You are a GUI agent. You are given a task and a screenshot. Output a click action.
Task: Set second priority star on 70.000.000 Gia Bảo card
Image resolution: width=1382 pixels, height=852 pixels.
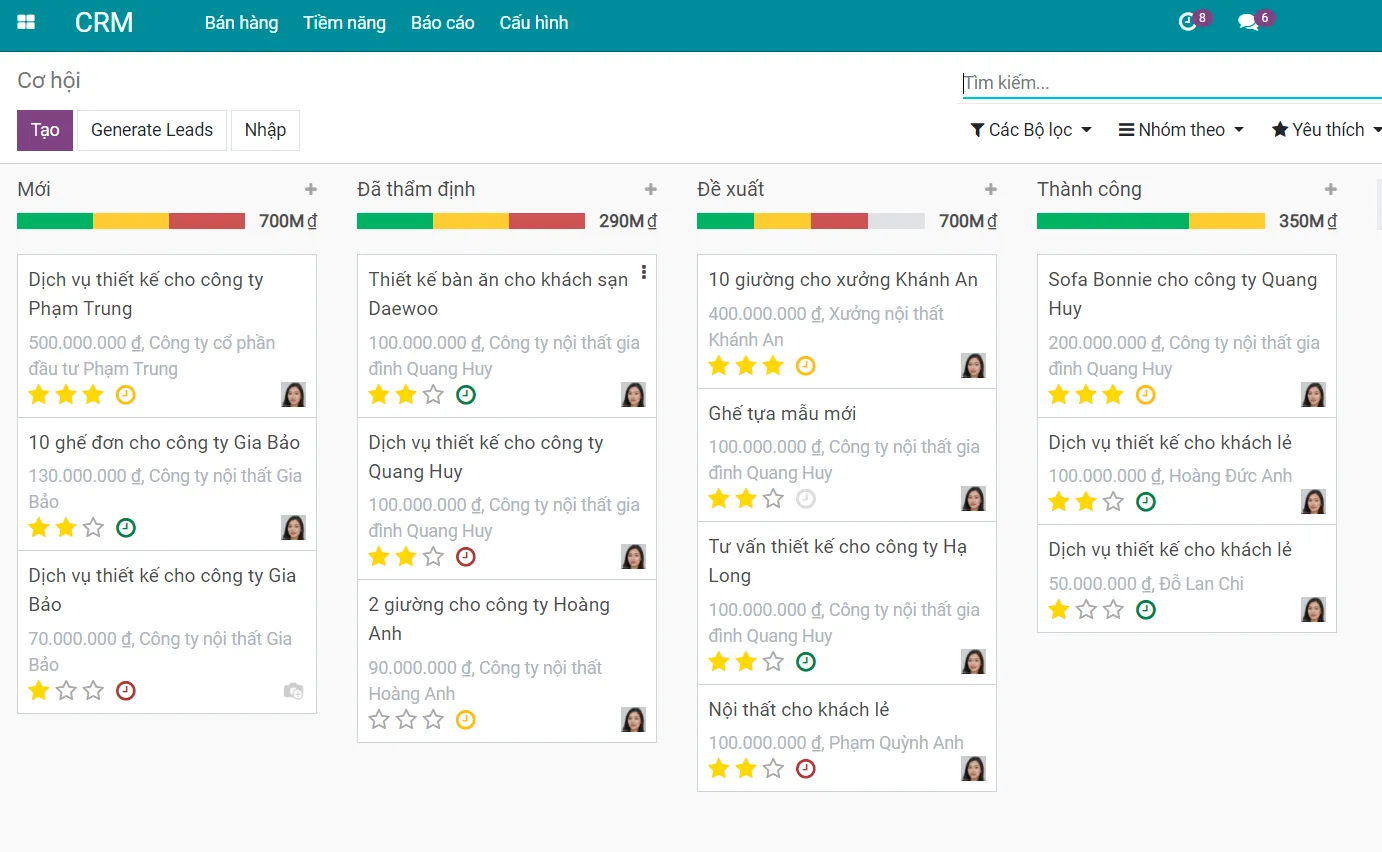[66, 690]
